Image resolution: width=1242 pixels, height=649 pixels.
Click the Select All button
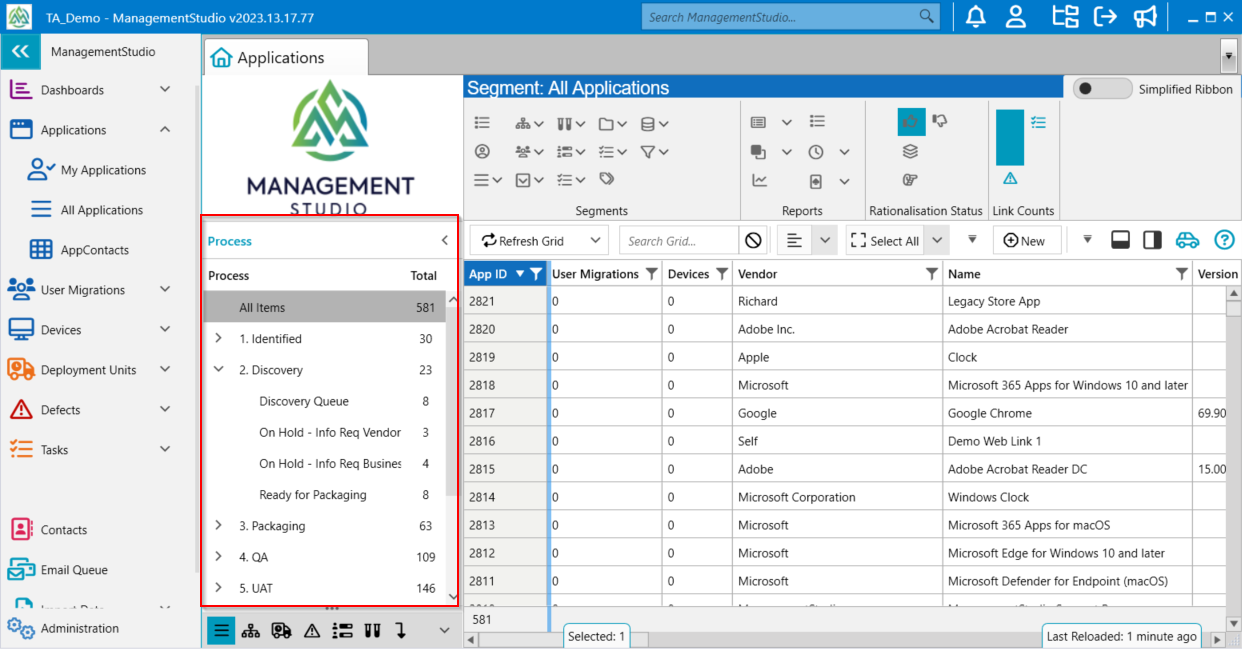click(x=884, y=241)
